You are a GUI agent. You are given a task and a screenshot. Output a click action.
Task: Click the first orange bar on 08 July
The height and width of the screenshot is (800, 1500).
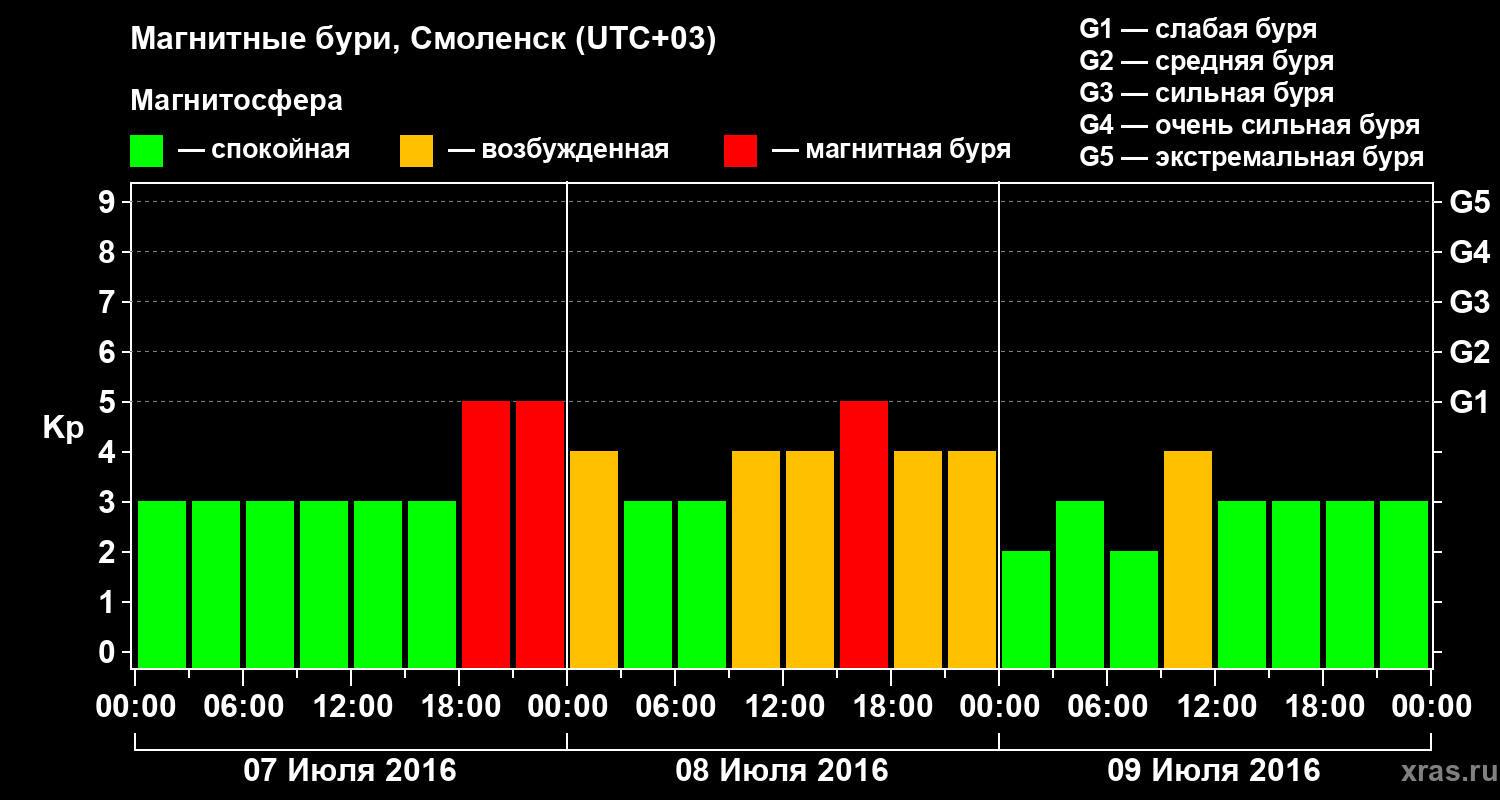[x=594, y=560]
